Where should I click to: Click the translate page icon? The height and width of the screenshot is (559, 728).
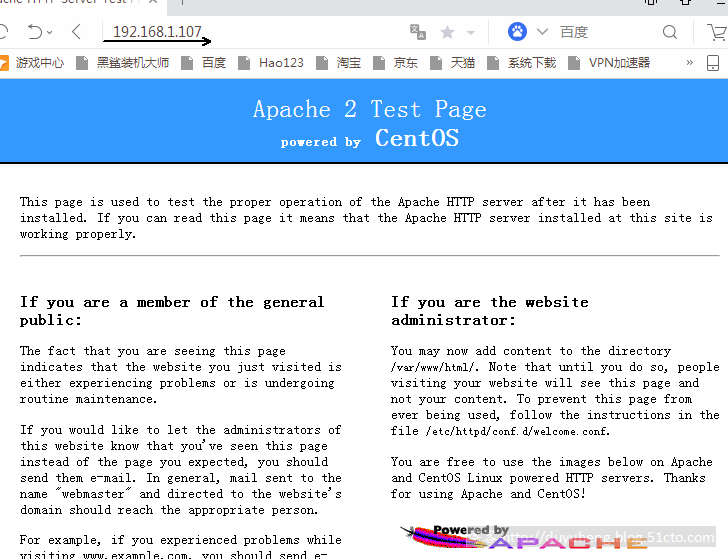pos(417,32)
